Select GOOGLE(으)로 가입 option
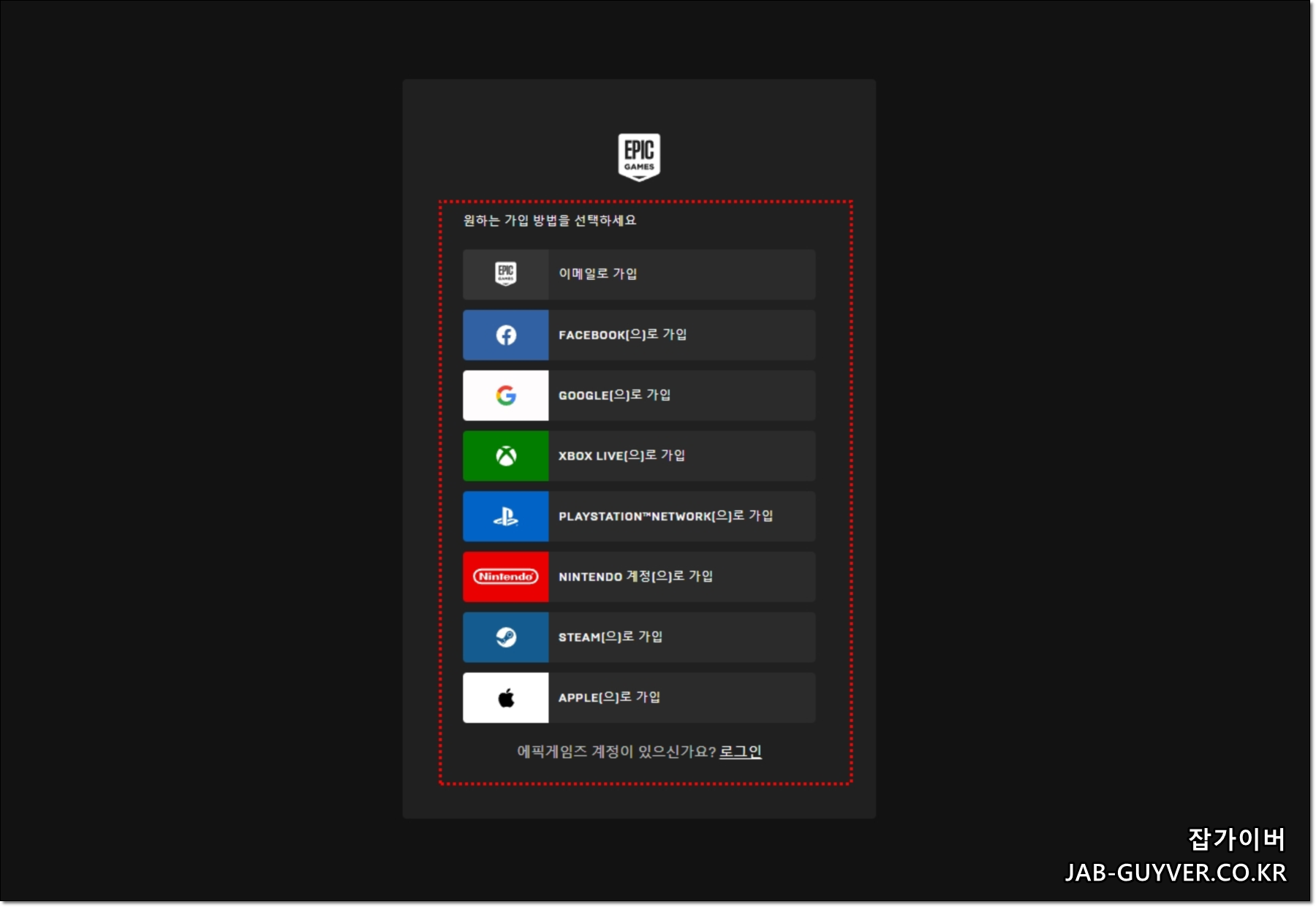This screenshot has height=907, width=1316. pyautogui.click(x=639, y=395)
